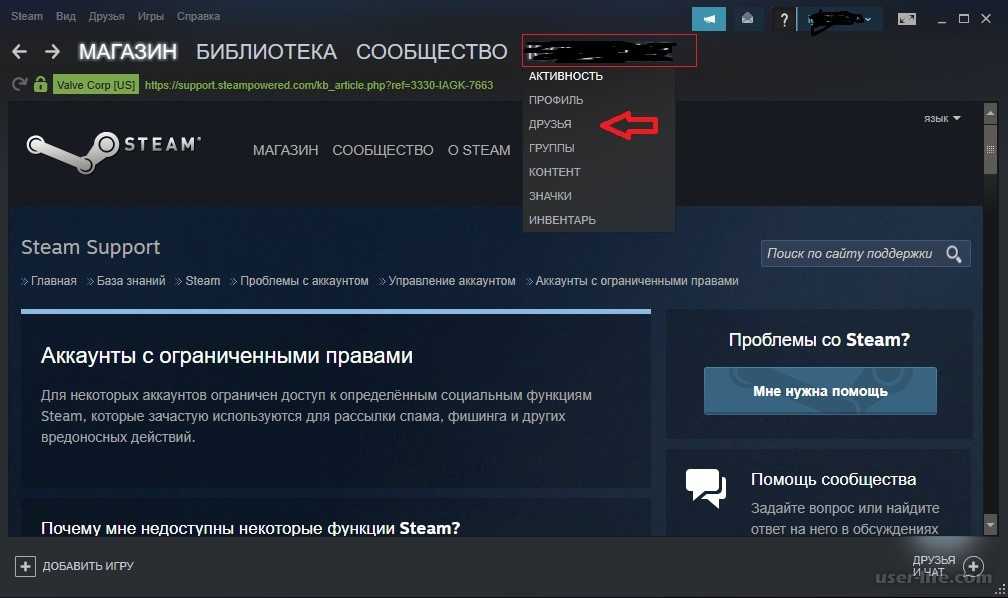Select 'ГРУППЫ' in the dropdown menu

coord(552,148)
